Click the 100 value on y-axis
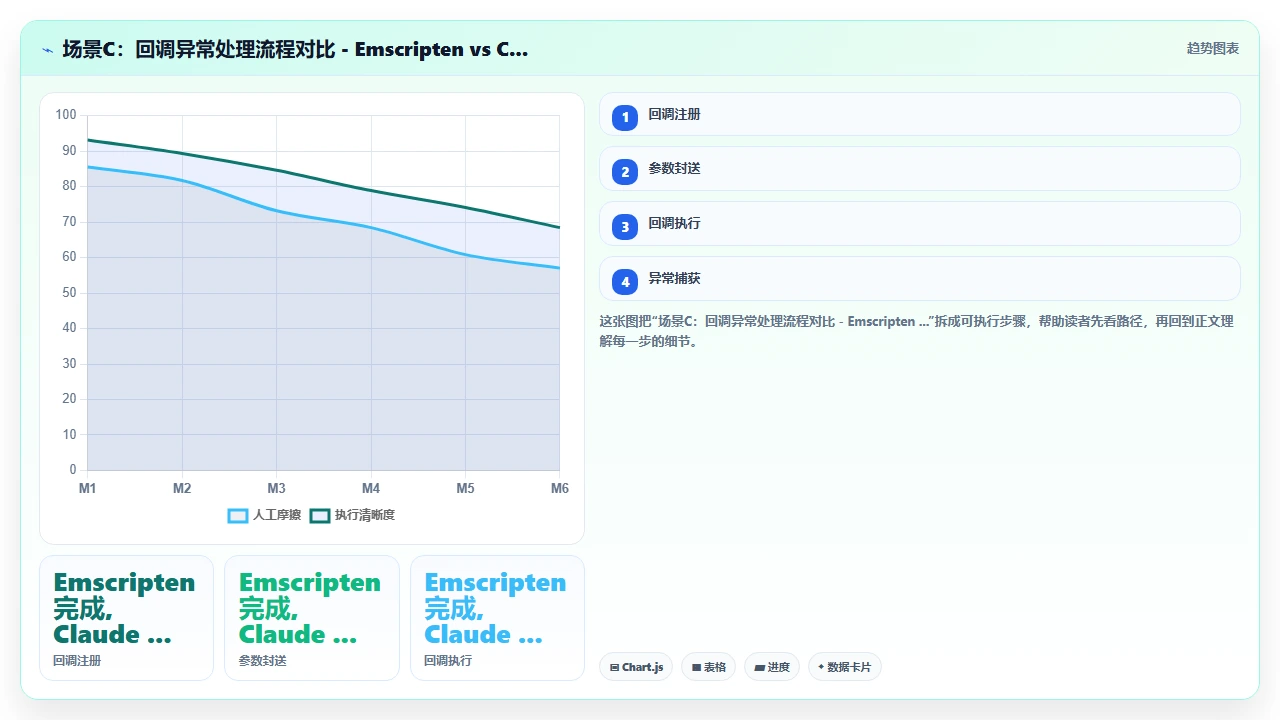This screenshot has width=1280, height=720. coord(66,115)
